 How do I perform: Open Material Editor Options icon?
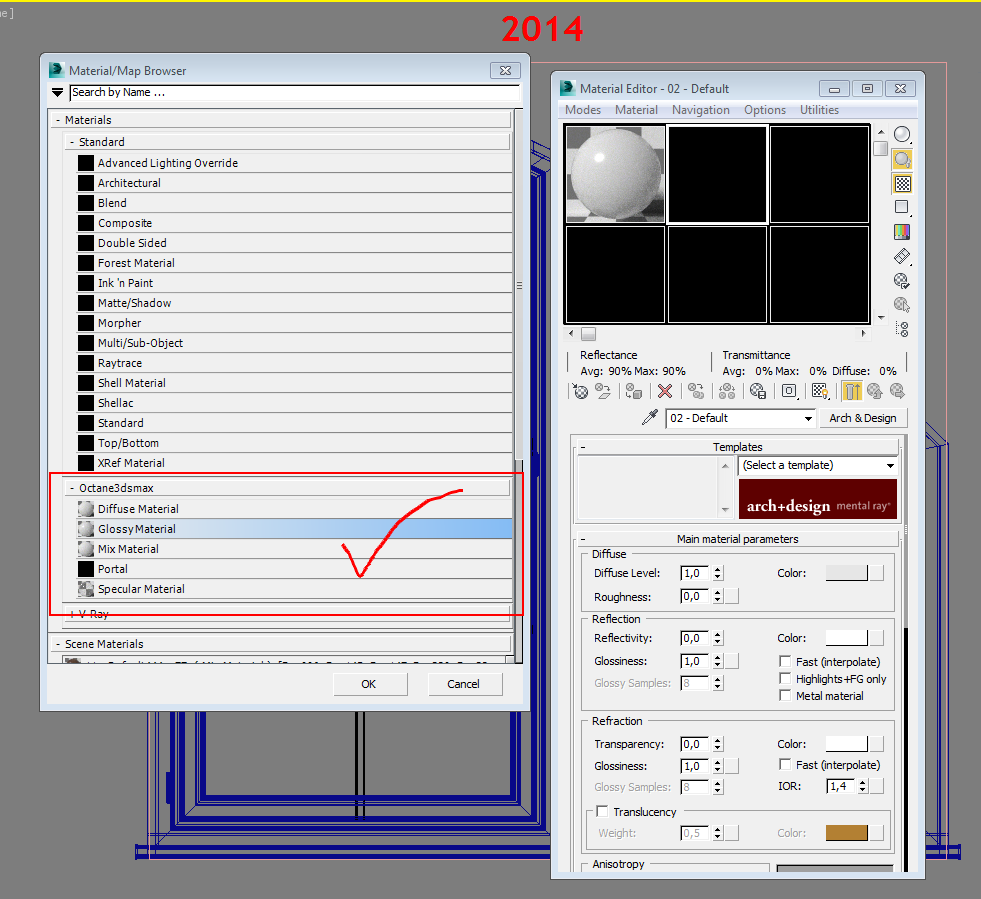[x=902, y=280]
